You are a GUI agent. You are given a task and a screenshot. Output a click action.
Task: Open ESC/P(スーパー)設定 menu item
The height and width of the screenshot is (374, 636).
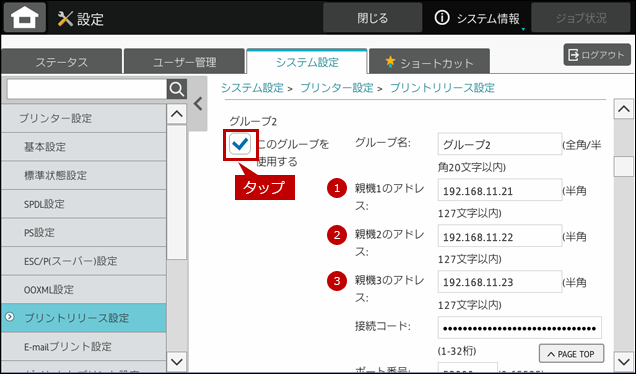pyautogui.click(x=84, y=261)
